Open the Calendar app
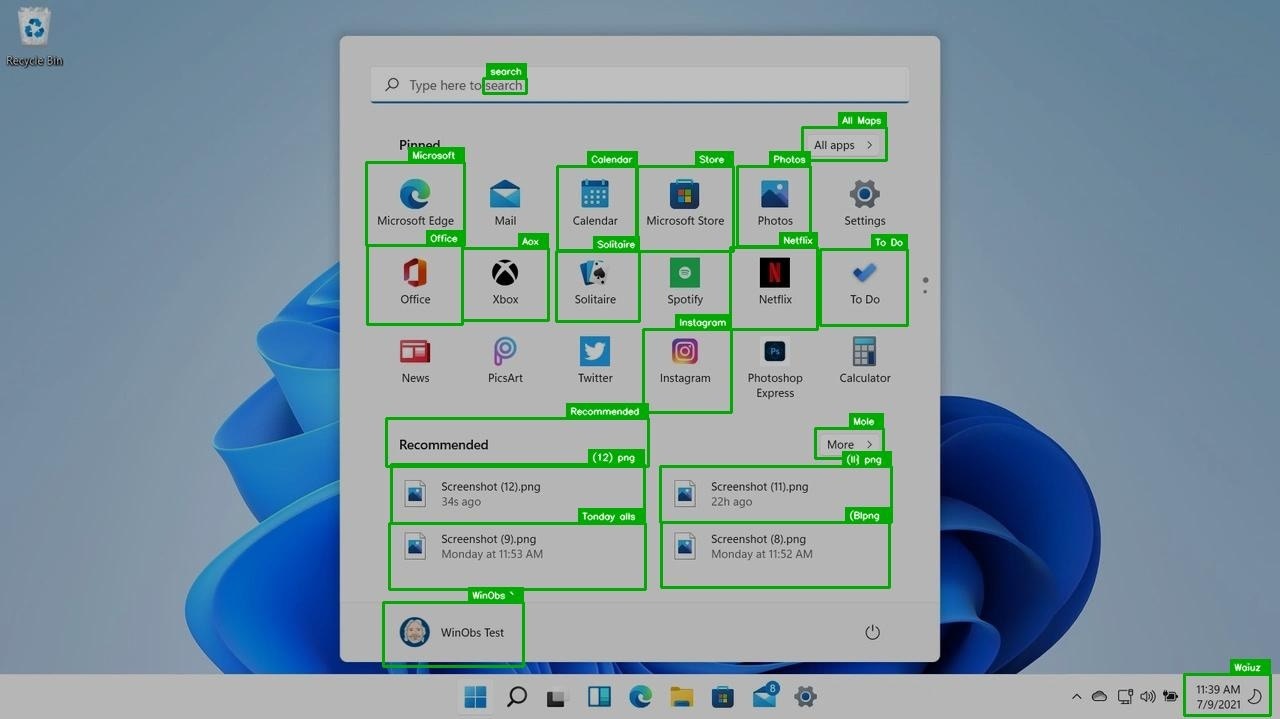Viewport: 1280px width, 719px height. tap(595, 204)
